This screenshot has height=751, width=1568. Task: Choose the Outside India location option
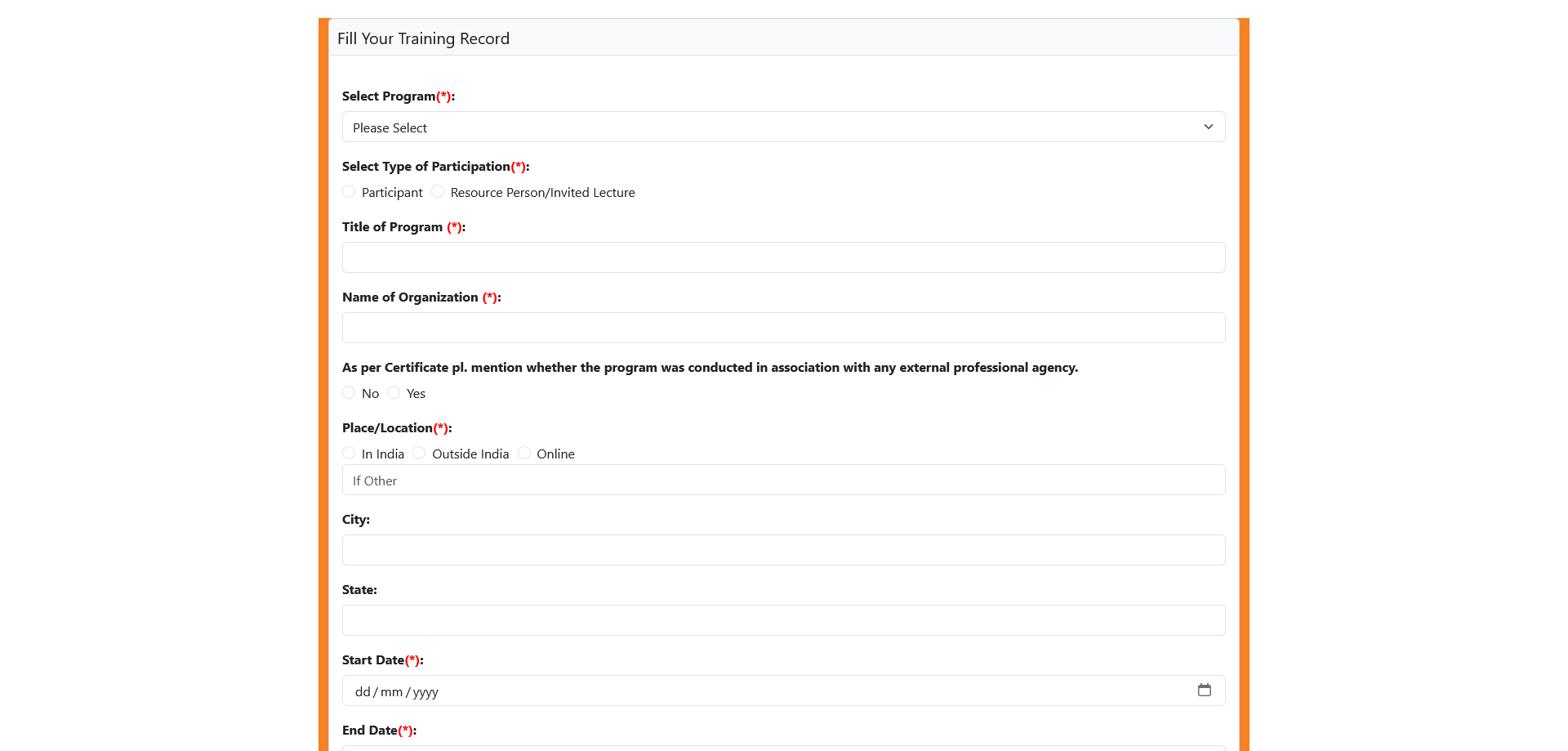(419, 453)
